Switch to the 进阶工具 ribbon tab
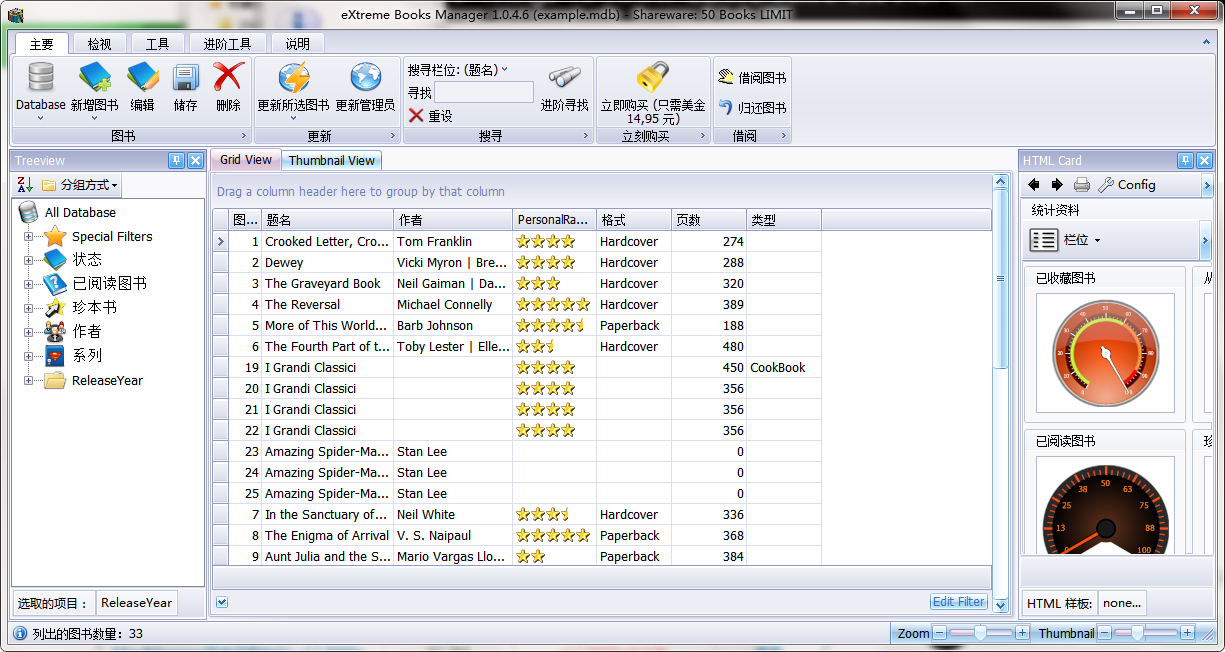1225x652 pixels. click(227, 44)
